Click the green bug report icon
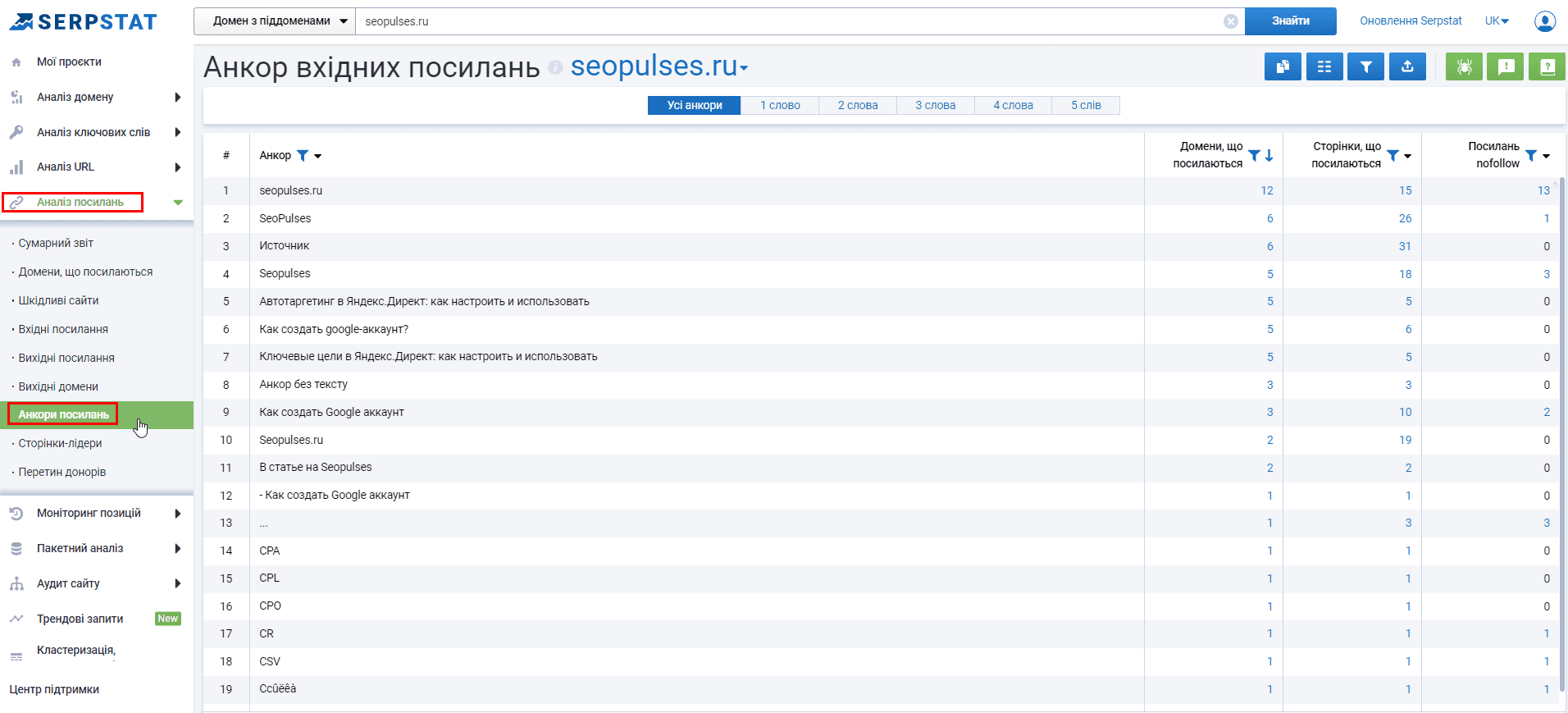The width and height of the screenshot is (1568, 713). 1464,66
